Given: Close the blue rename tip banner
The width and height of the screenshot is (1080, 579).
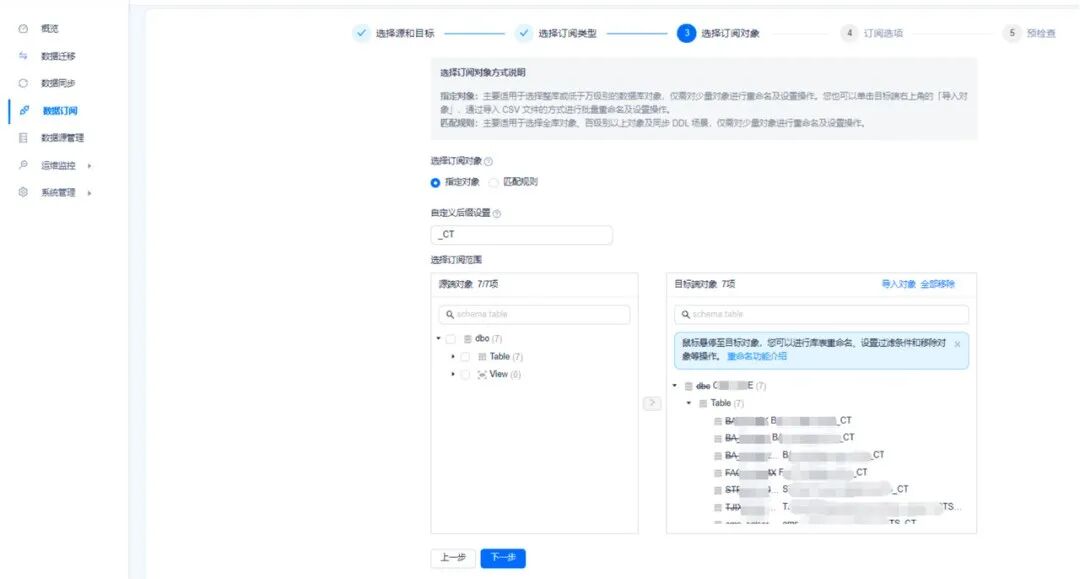Looking at the screenshot, I should [x=957, y=344].
